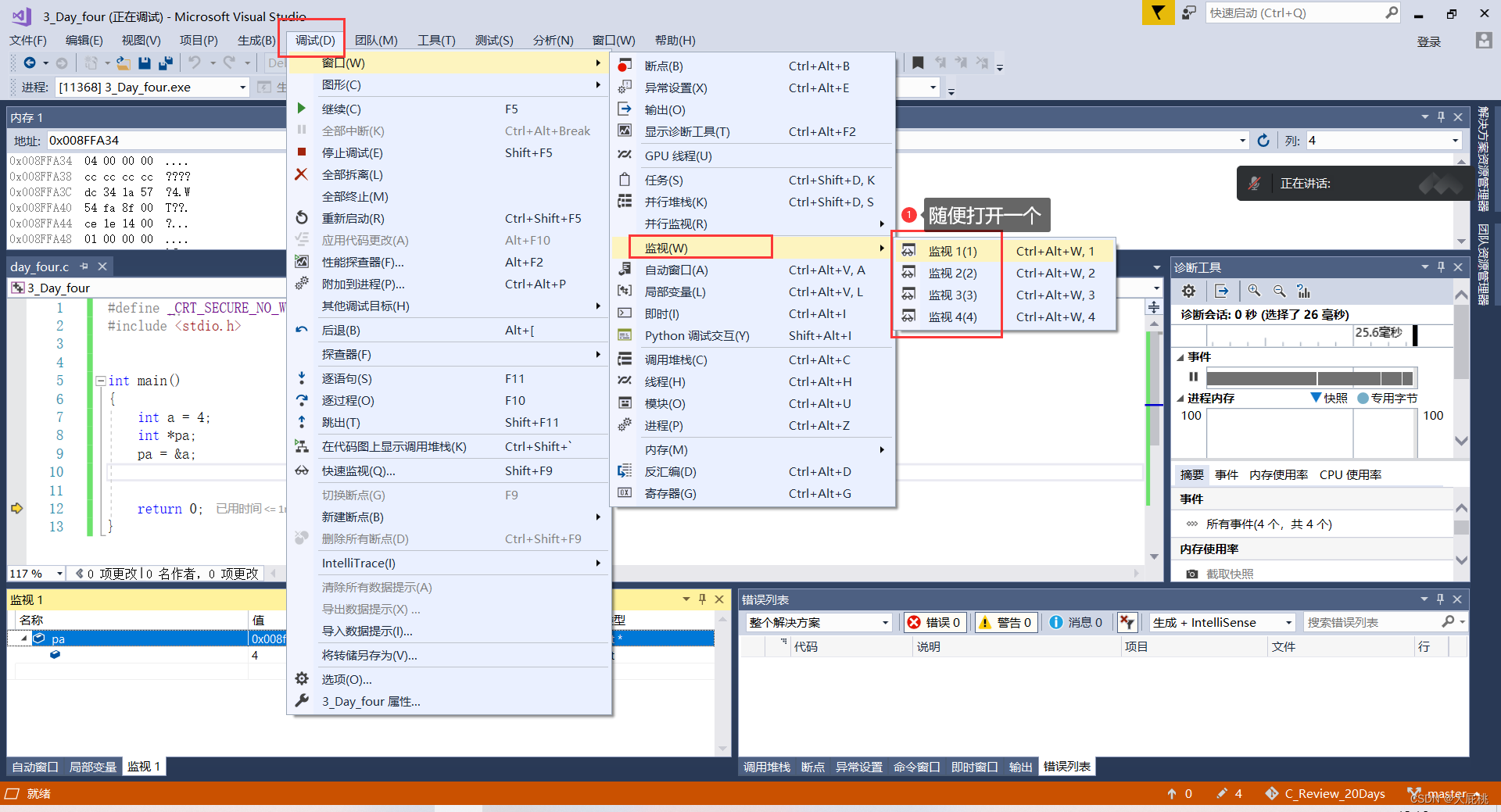Open 监视 2(2) watch window

1004,274
